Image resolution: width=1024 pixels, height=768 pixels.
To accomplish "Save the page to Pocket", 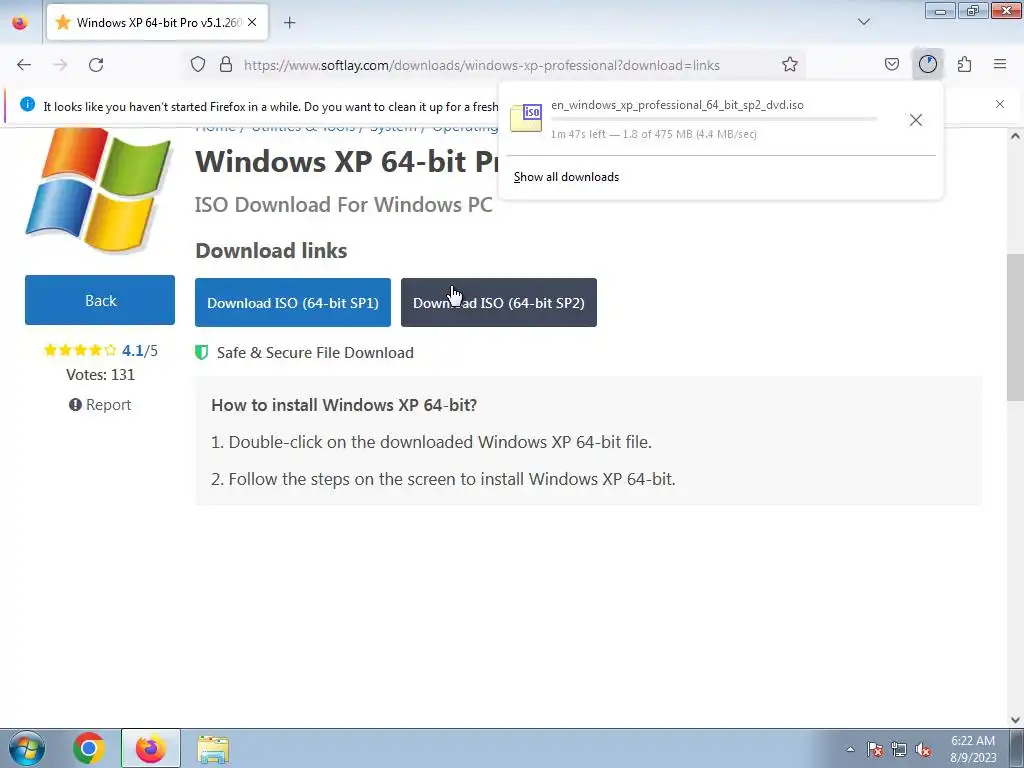I will click(891, 65).
